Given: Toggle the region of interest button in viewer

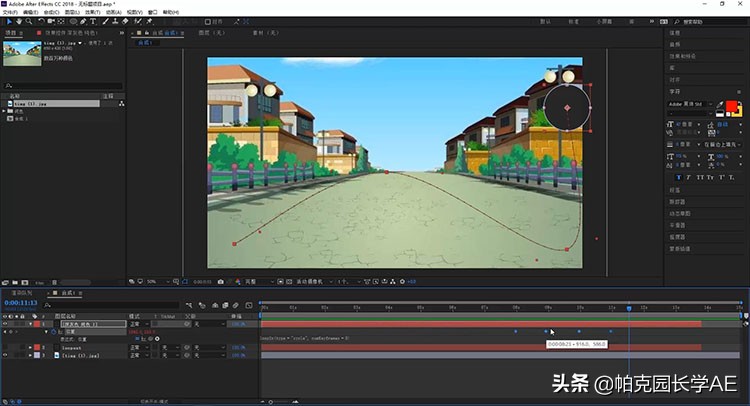Looking at the screenshot, I should (x=280, y=282).
